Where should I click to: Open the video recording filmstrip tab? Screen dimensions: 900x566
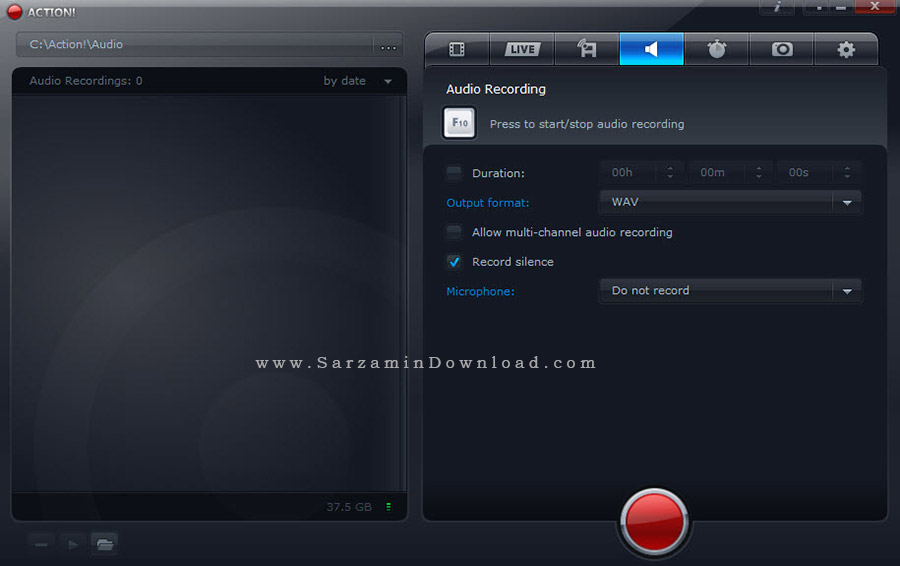tap(457, 49)
